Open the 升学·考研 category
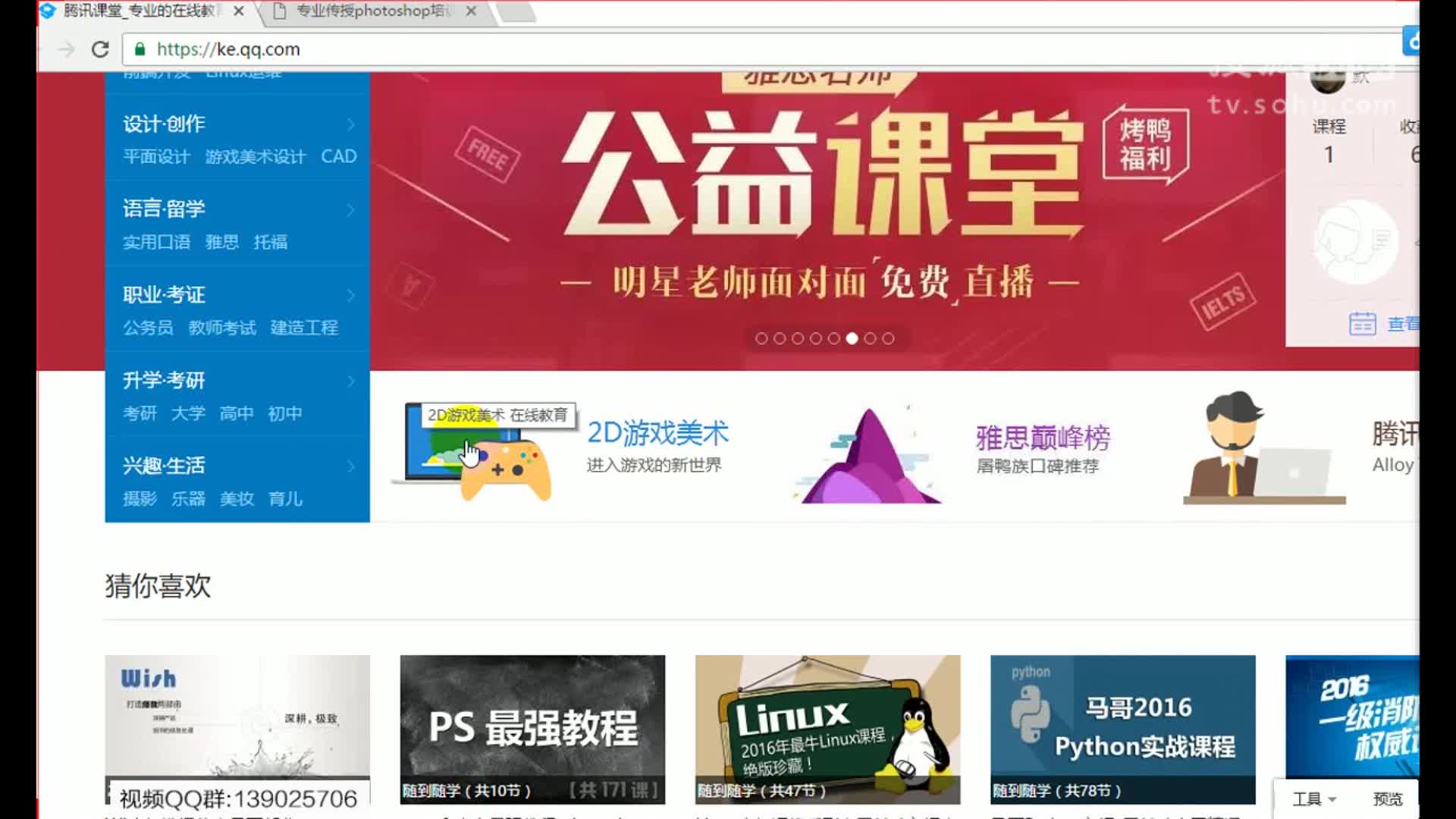1456x819 pixels. pos(164,381)
